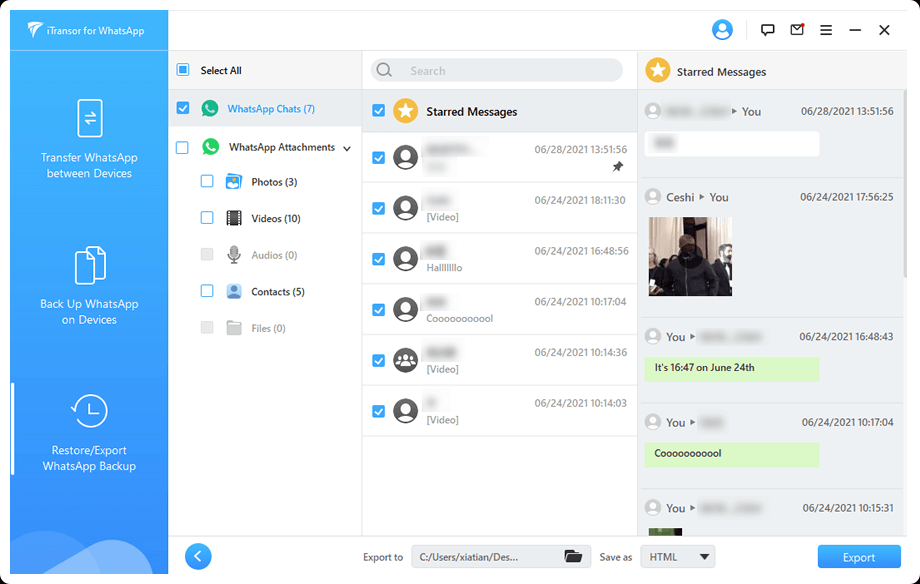Select the Photos (3) label
Viewport: 920px width, 584px height.
[274, 182]
